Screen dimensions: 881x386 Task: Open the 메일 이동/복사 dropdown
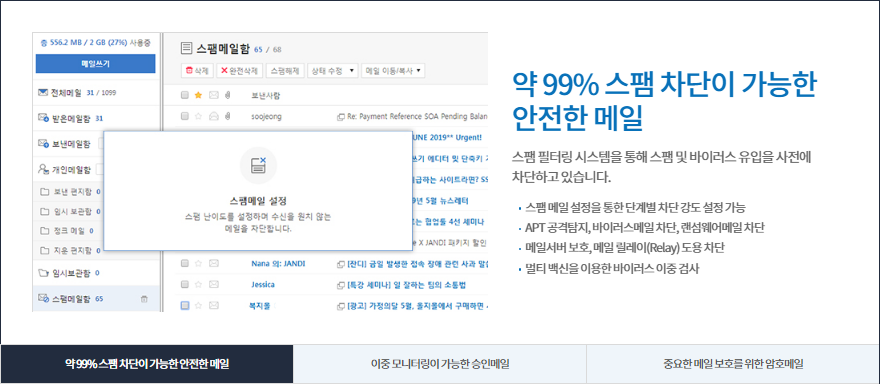393,71
